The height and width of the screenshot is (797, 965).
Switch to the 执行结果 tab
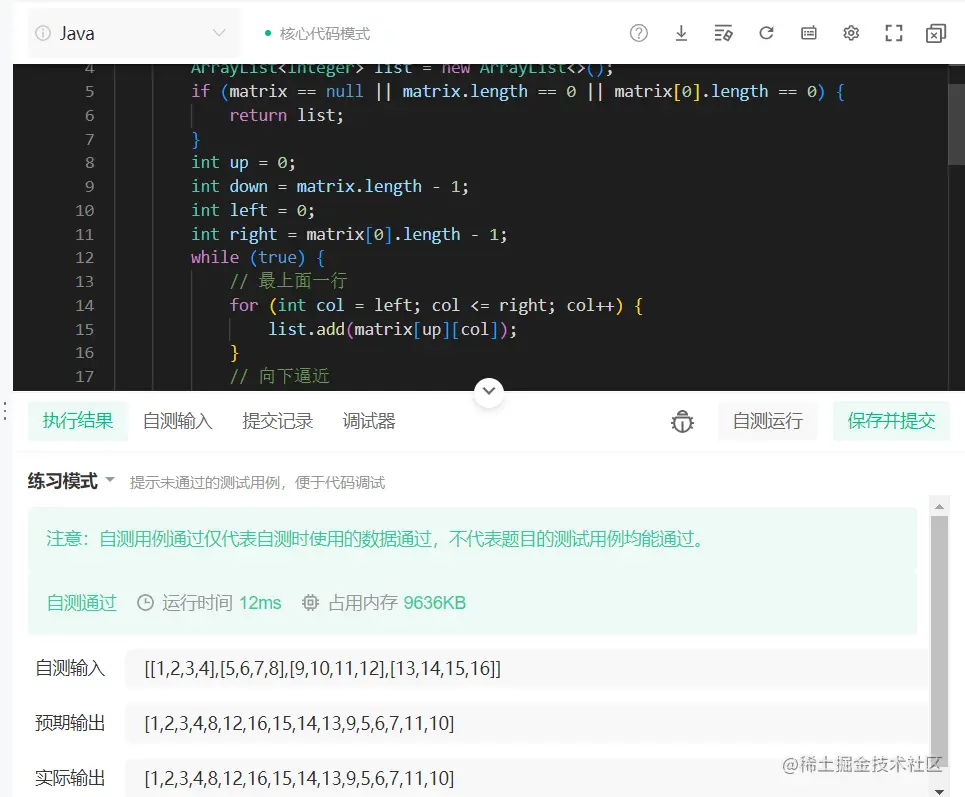click(78, 421)
